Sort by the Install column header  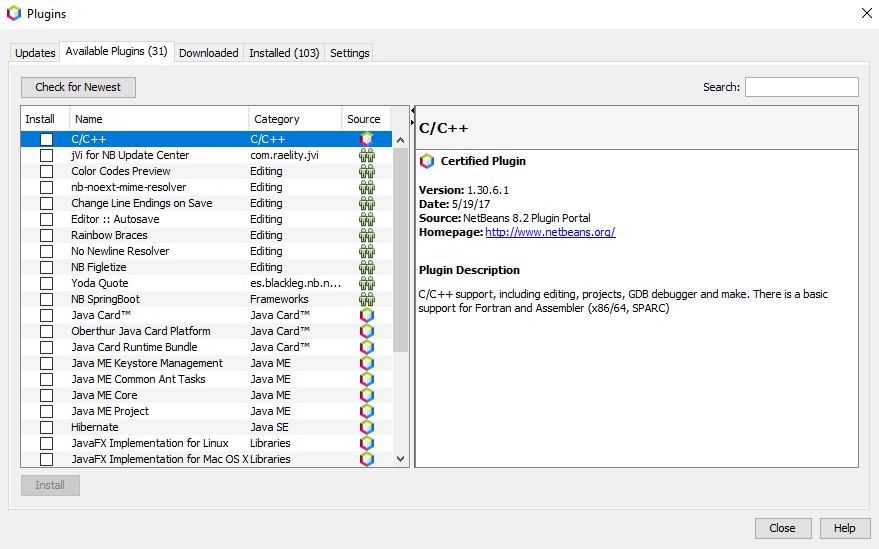click(x=45, y=119)
